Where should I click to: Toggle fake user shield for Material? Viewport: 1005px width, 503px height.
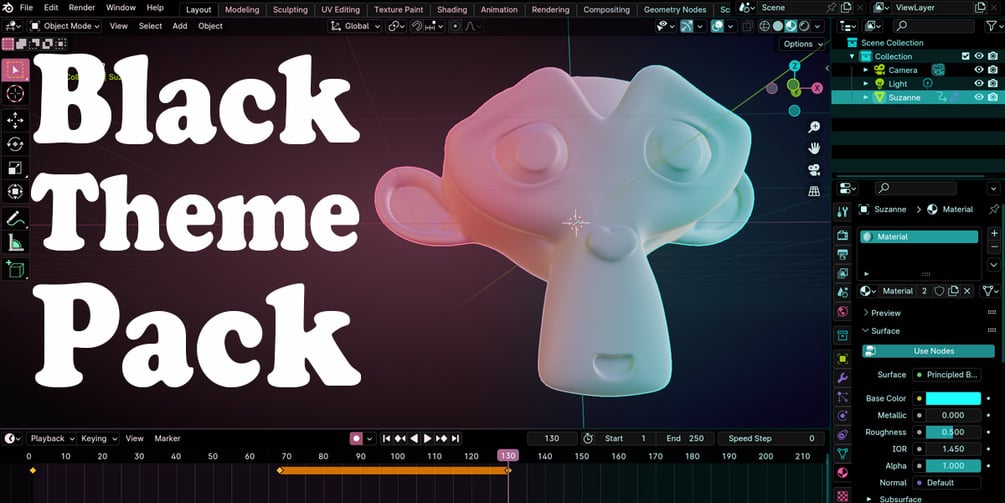(939, 291)
